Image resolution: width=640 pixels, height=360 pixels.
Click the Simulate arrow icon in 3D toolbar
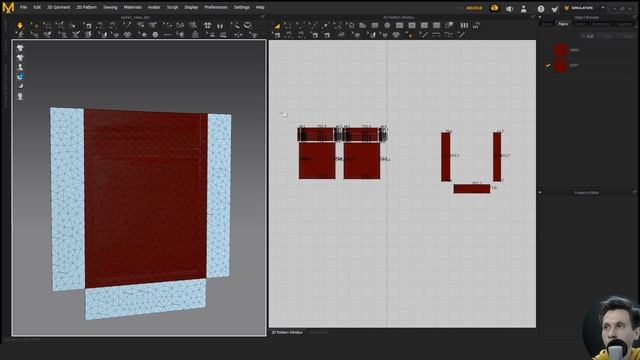20,25
